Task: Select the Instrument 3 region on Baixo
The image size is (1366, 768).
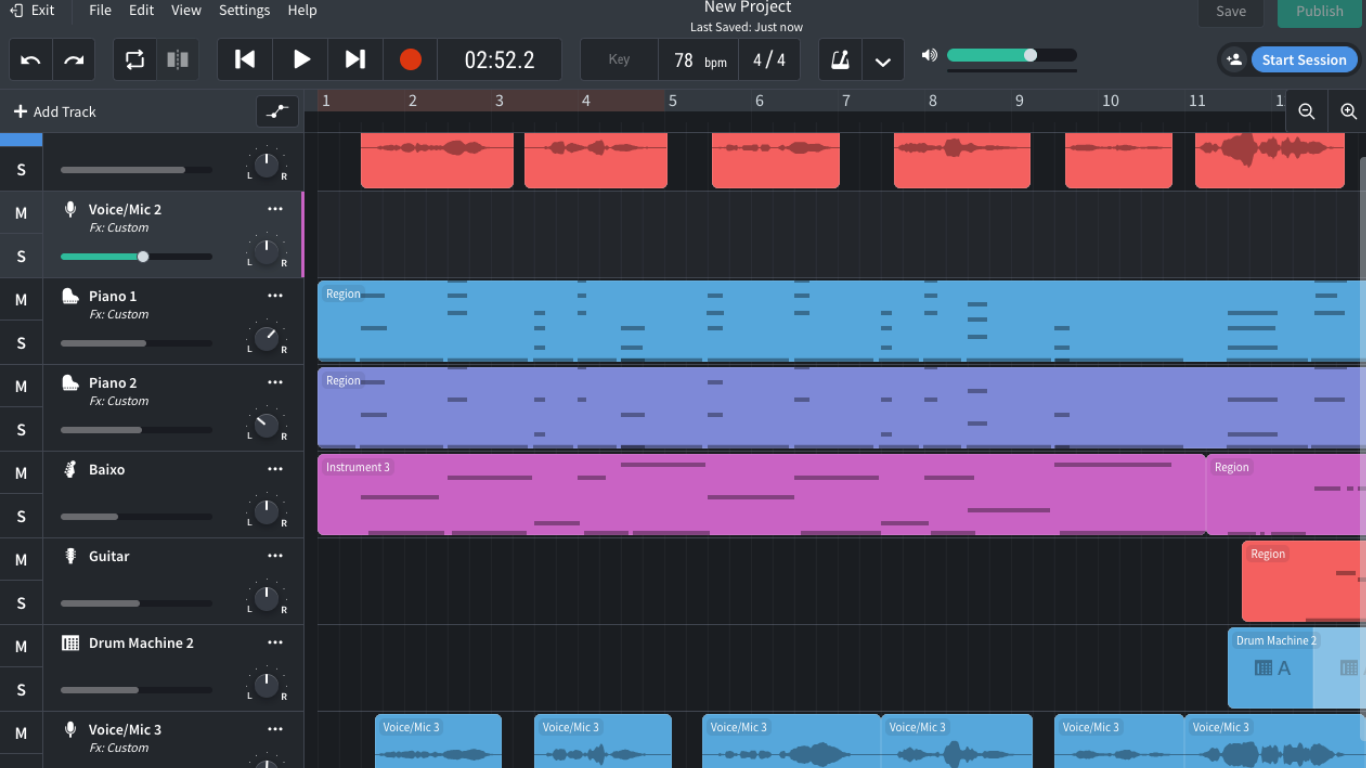Action: (762, 495)
